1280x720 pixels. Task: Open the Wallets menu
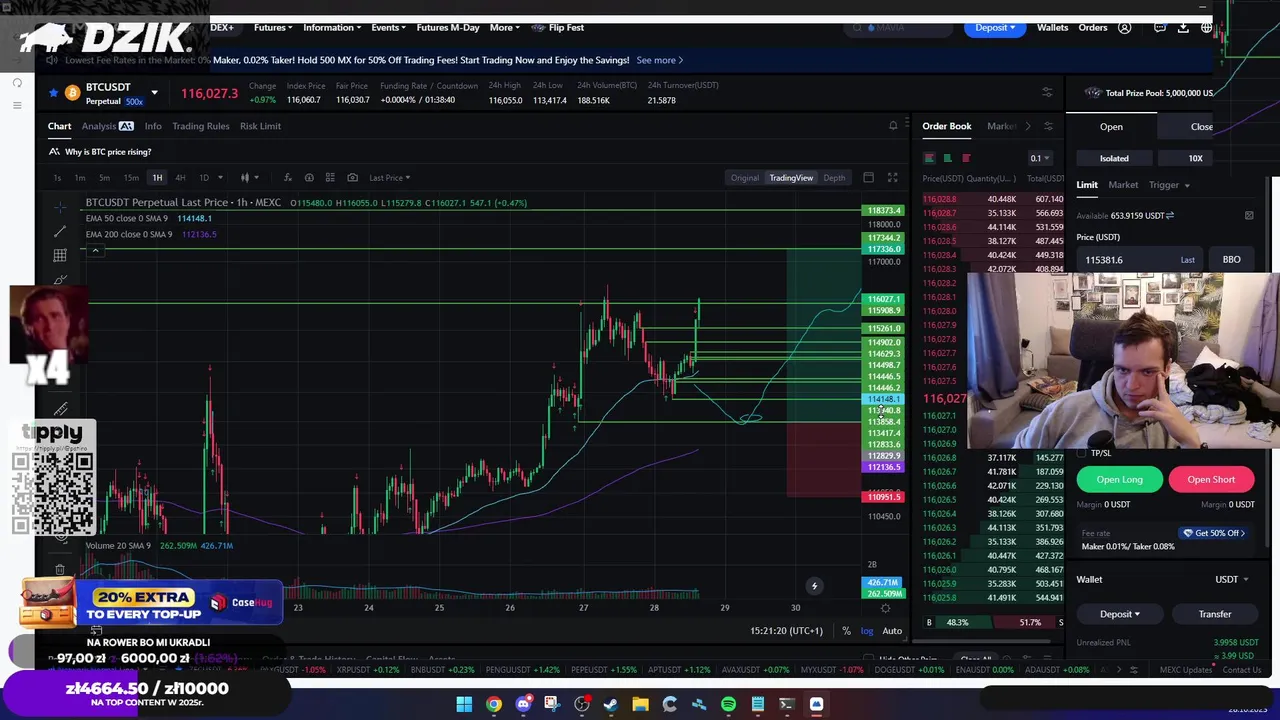coord(1052,27)
